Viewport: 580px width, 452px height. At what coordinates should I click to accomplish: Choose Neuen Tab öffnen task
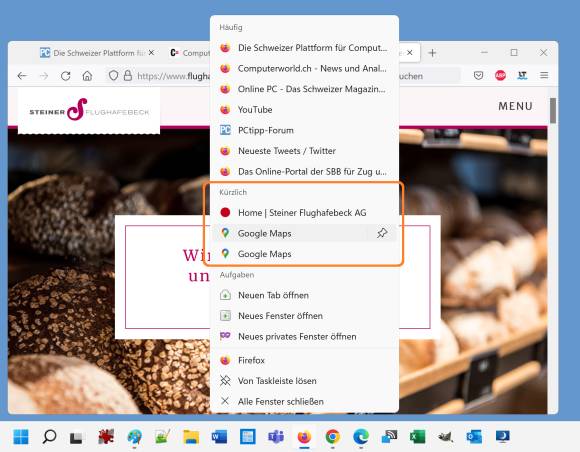pos(304,295)
